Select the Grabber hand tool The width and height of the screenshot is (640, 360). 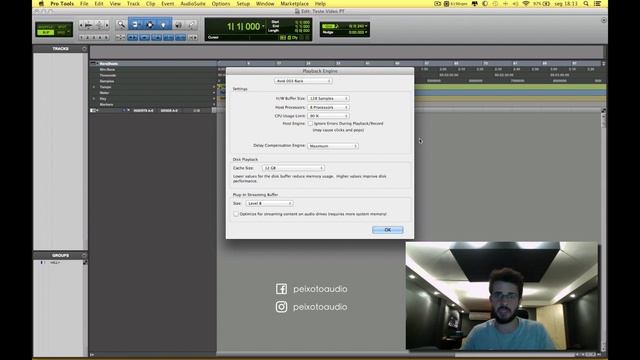(x=163, y=25)
